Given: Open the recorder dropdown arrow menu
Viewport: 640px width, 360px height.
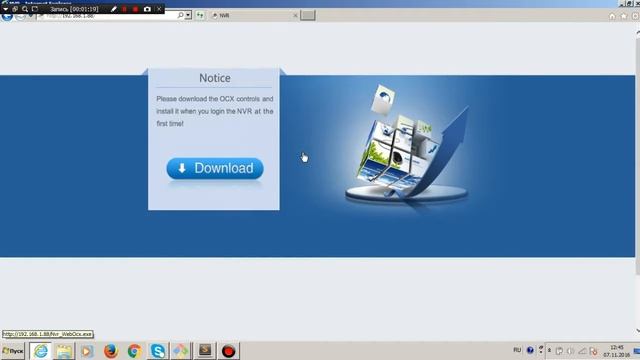Looking at the screenshot, I should click(5, 9).
